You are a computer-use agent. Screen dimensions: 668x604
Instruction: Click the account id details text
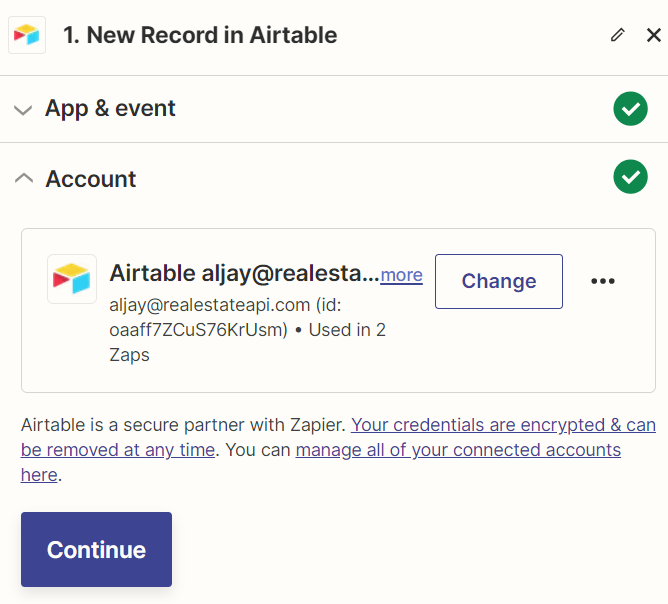coord(248,330)
